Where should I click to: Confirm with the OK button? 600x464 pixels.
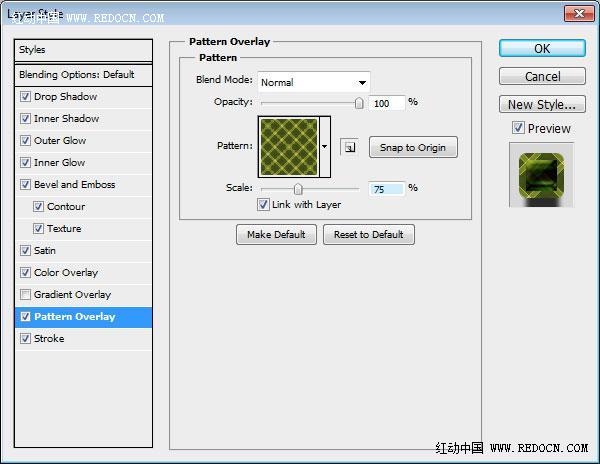coord(542,49)
